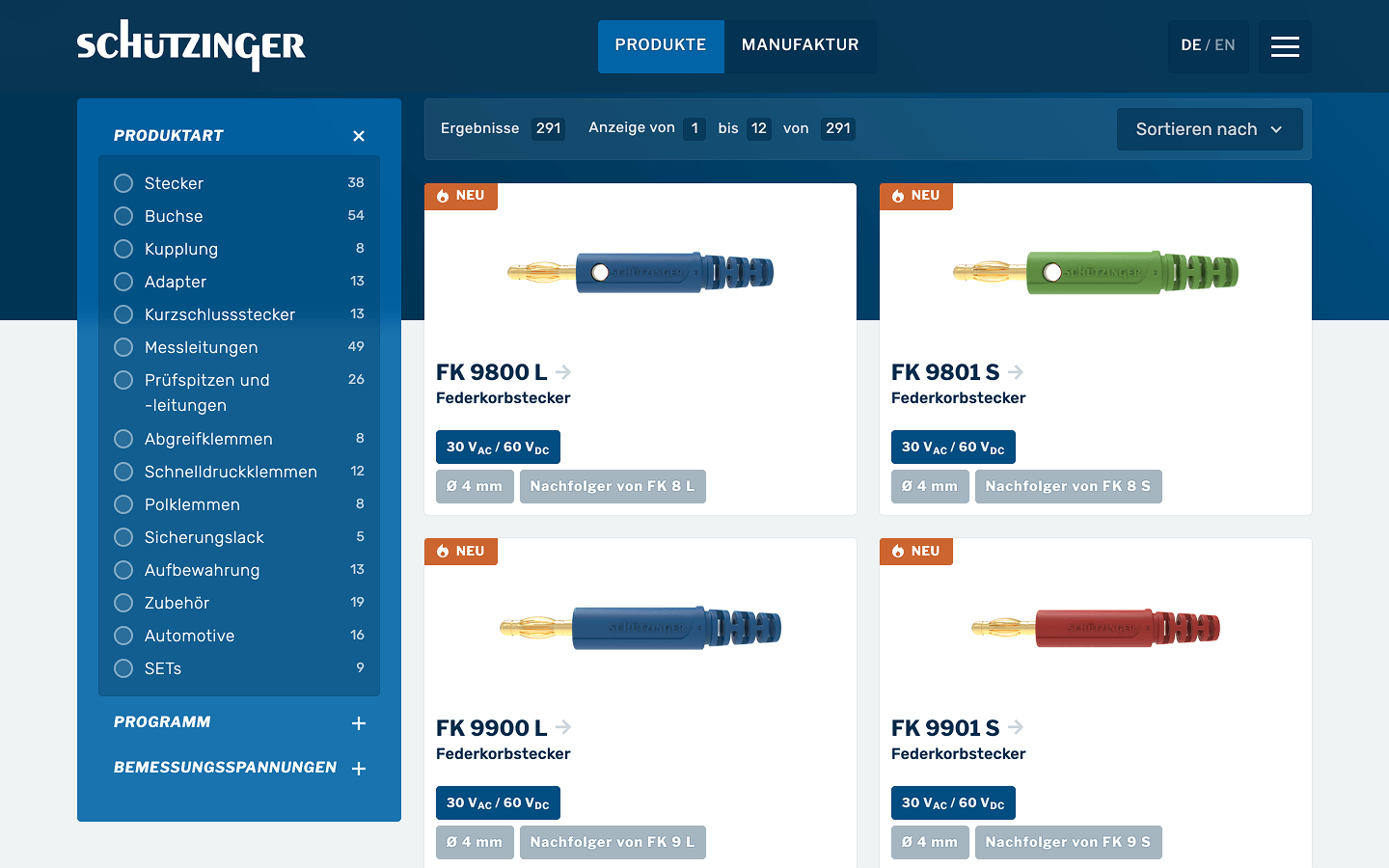Click the arrow next to FK 9801 S
Image resolution: width=1389 pixels, height=868 pixels.
coord(1016,371)
